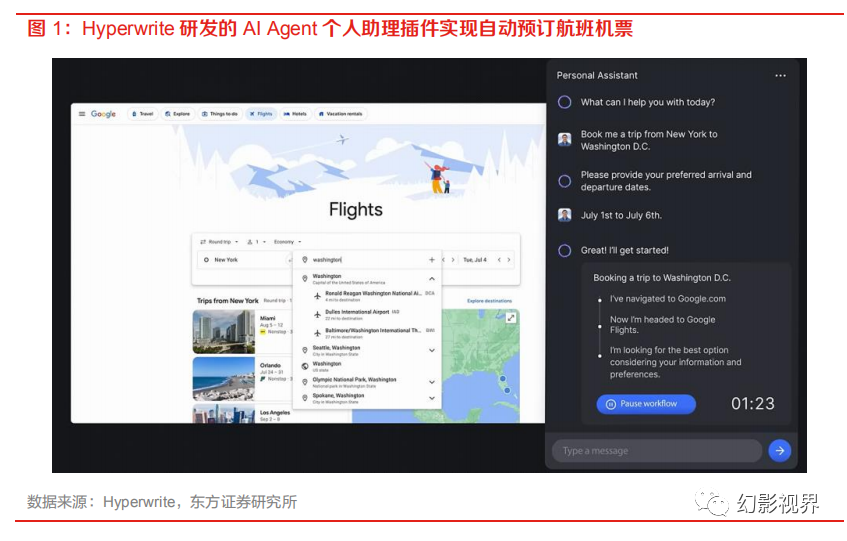
Task: Click the user avatar beside the July 1st message
Action: (x=564, y=215)
